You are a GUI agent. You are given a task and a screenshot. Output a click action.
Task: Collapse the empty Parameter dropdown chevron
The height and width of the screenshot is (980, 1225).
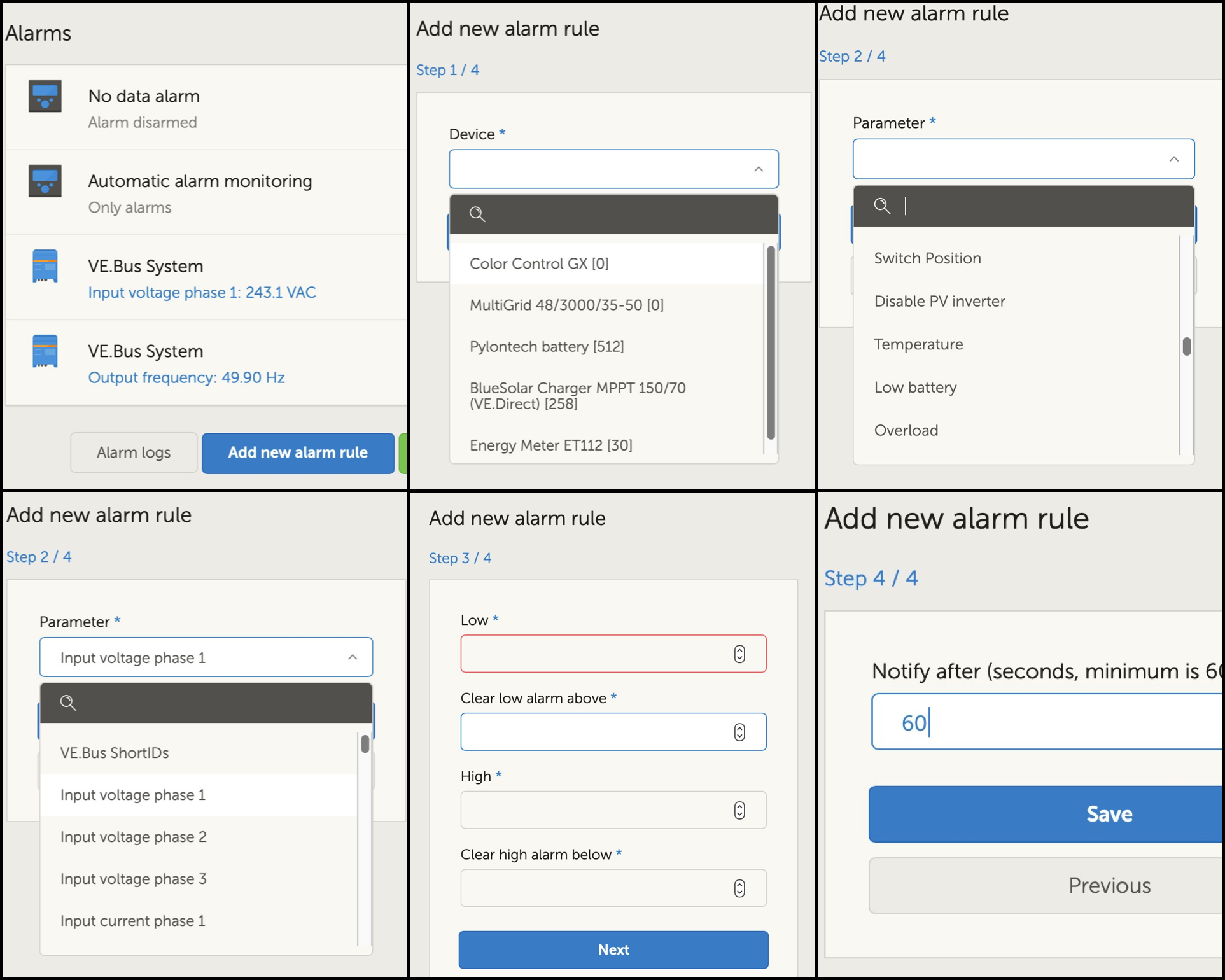click(1173, 158)
